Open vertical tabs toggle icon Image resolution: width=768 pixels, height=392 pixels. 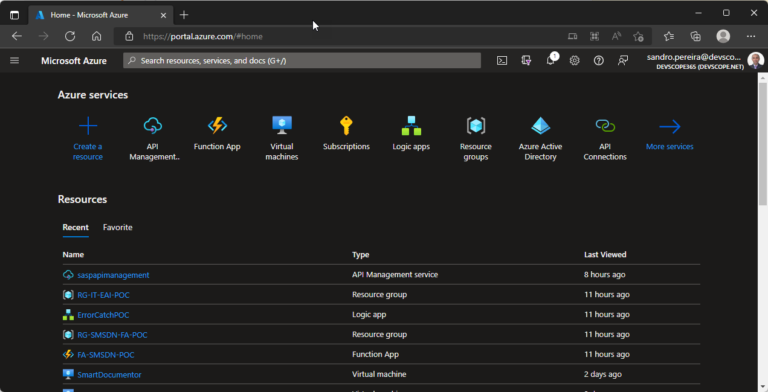[14, 15]
